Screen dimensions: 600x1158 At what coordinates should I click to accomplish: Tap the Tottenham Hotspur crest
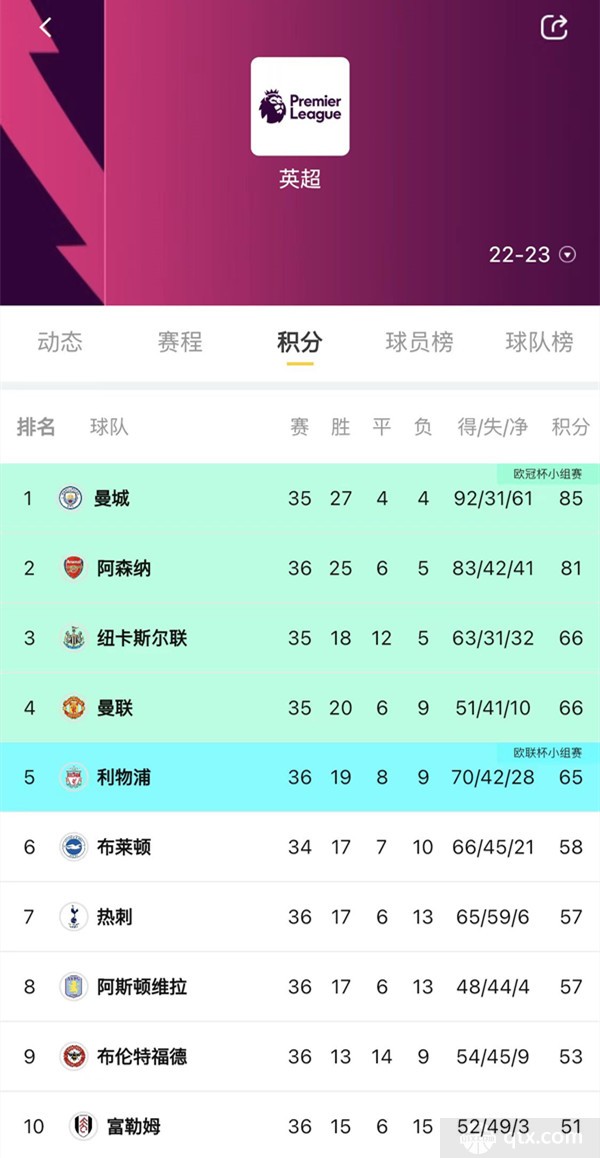pos(73,917)
